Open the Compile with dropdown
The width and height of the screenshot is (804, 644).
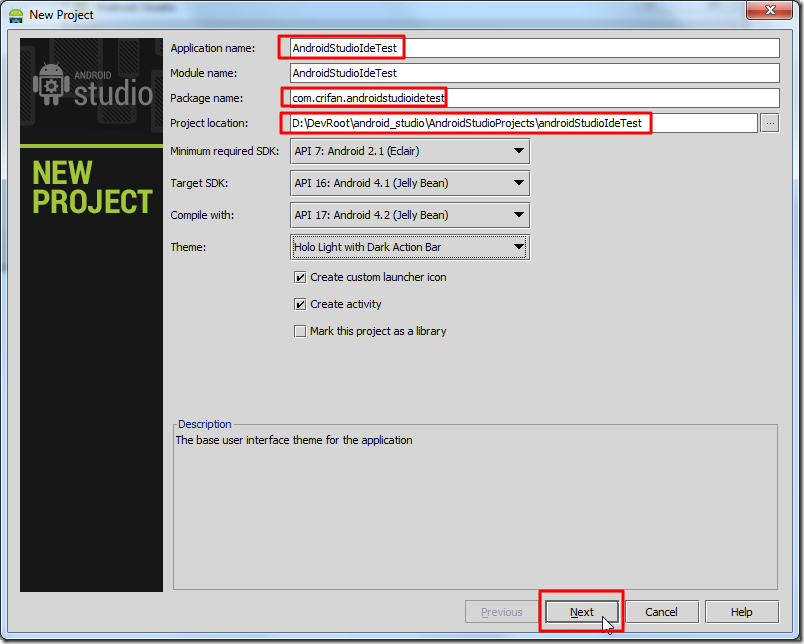click(410, 215)
